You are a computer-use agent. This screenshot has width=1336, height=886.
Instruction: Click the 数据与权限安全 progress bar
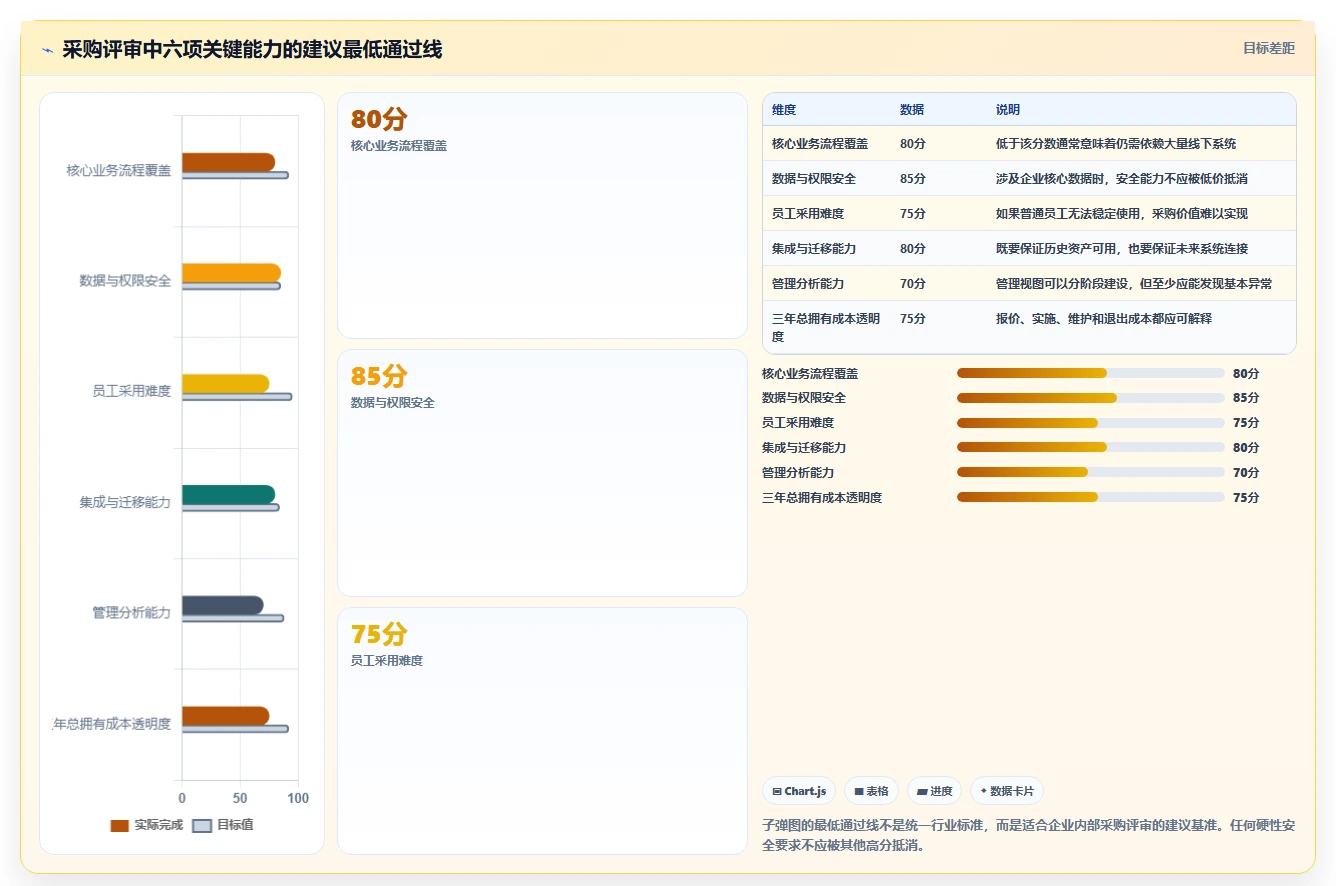(1091, 398)
